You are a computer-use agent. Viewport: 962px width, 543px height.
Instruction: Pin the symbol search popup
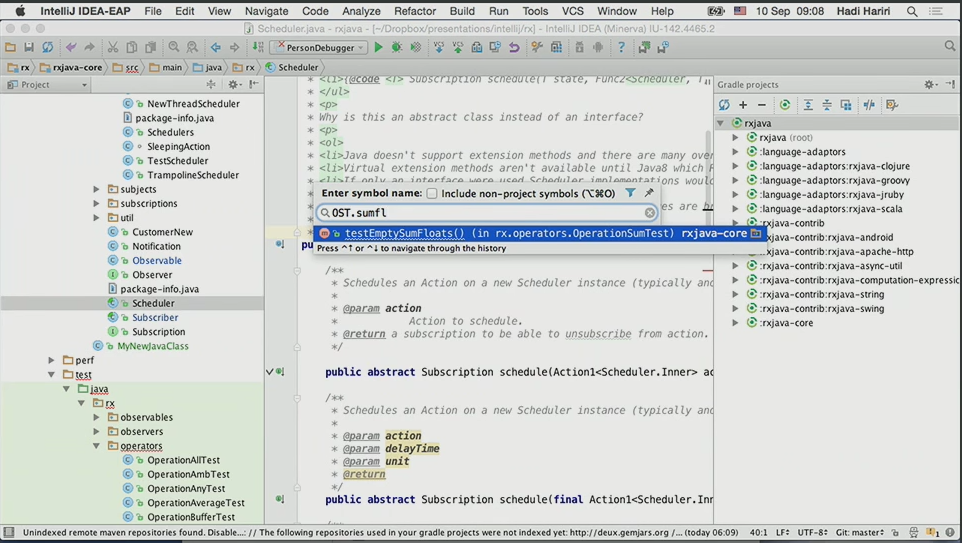649,193
